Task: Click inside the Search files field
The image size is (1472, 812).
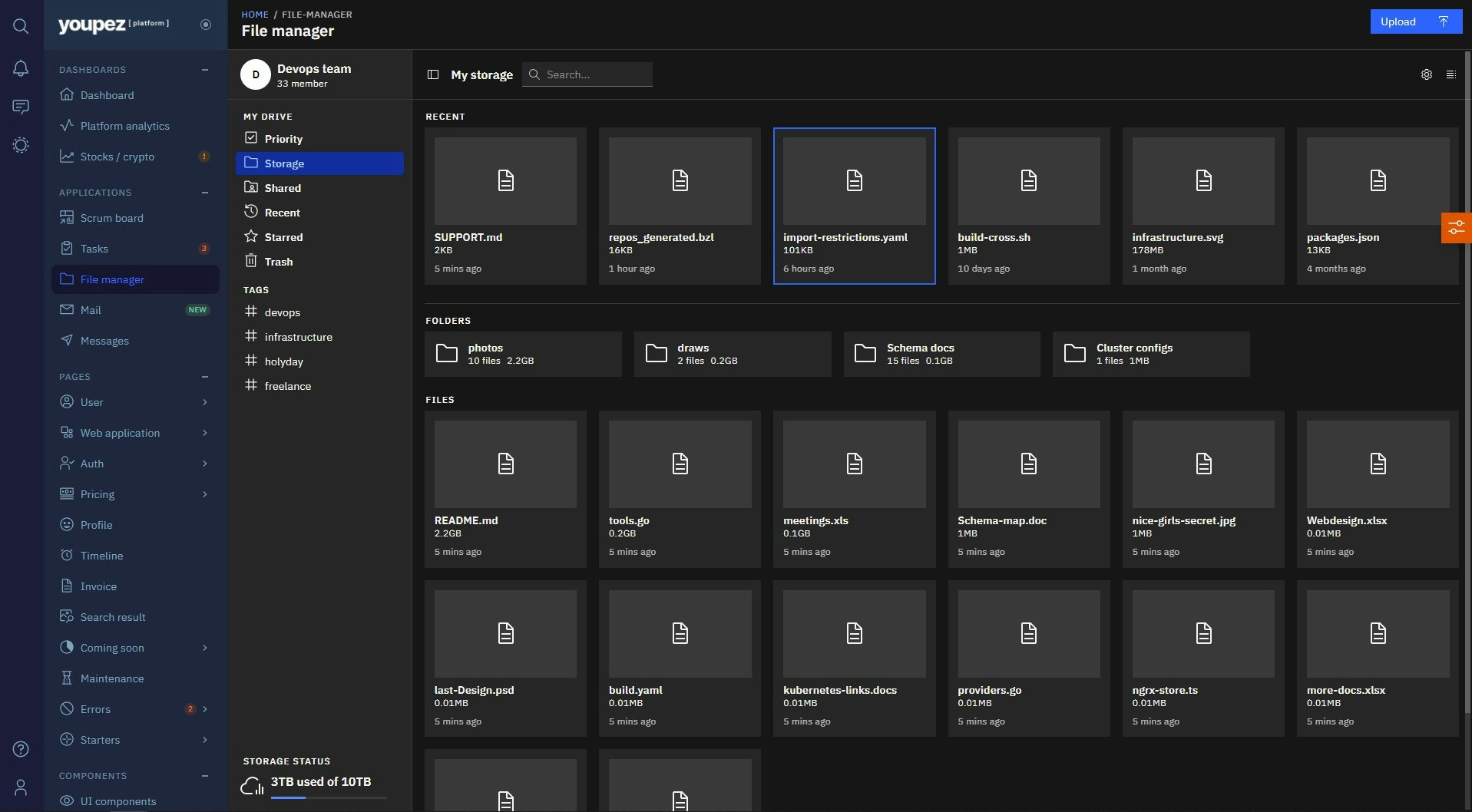Action: 595,74
